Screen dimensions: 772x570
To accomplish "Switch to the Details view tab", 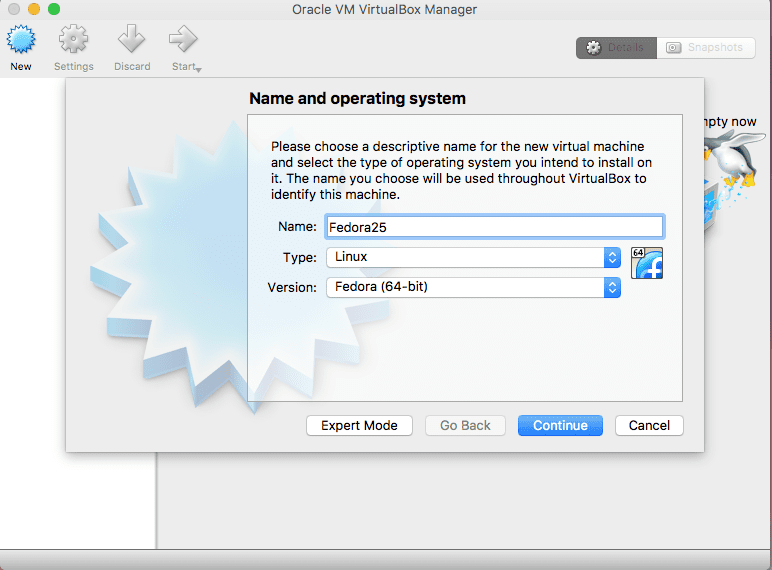I will [x=616, y=48].
